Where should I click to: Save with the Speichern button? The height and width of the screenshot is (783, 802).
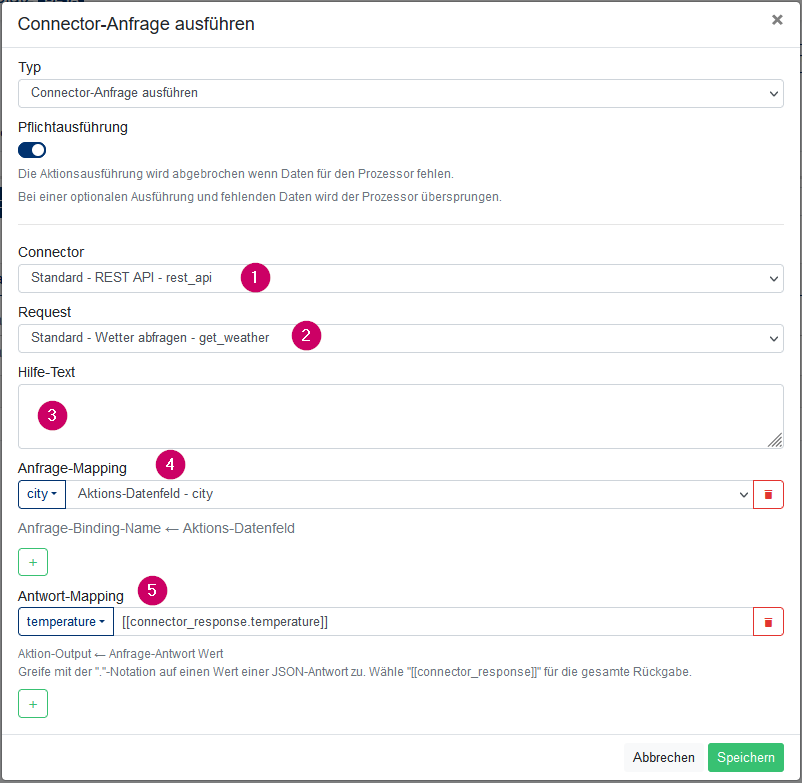pyautogui.click(x=745, y=757)
